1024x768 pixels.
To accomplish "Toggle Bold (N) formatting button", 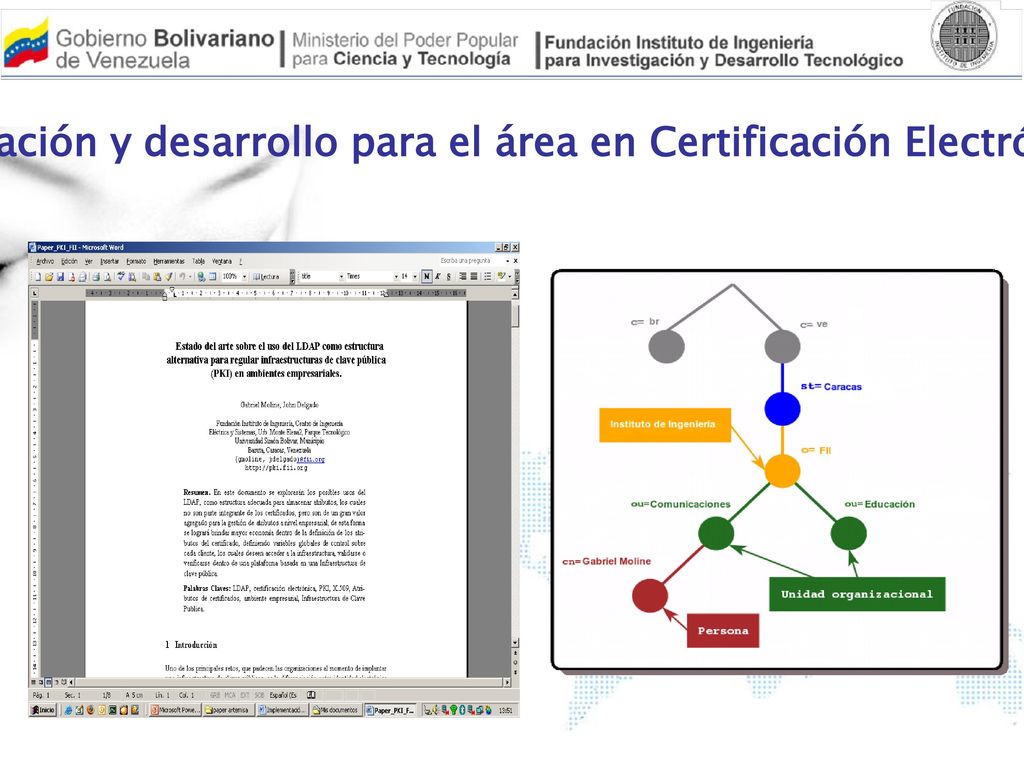I will coord(426,277).
